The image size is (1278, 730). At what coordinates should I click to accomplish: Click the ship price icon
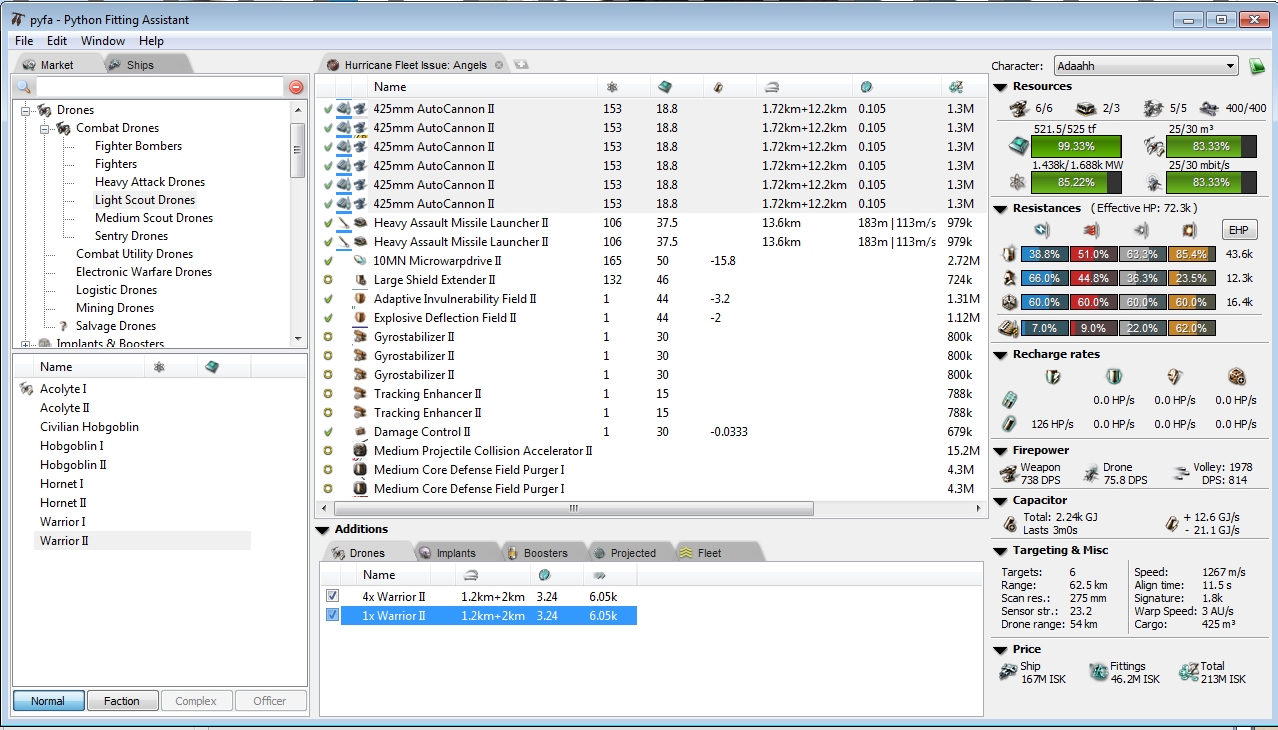[x=1008, y=672]
